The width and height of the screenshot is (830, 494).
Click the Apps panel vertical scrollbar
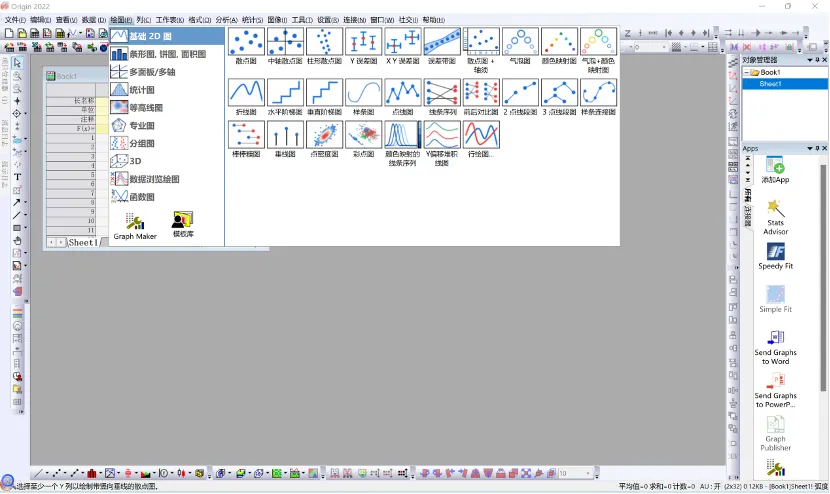[x=823, y=277]
